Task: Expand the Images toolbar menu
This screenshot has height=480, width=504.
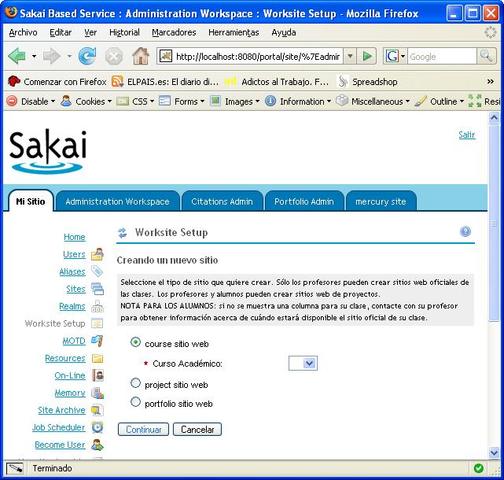Action: tap(235, 101)
